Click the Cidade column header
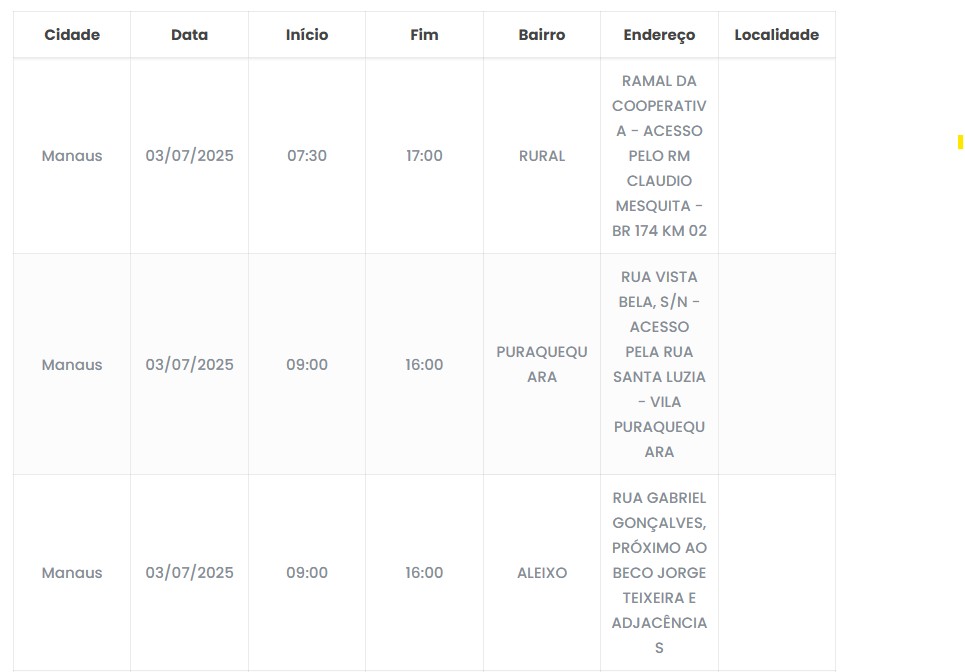This screenshot has height=672, width=965. click(72, 35)
